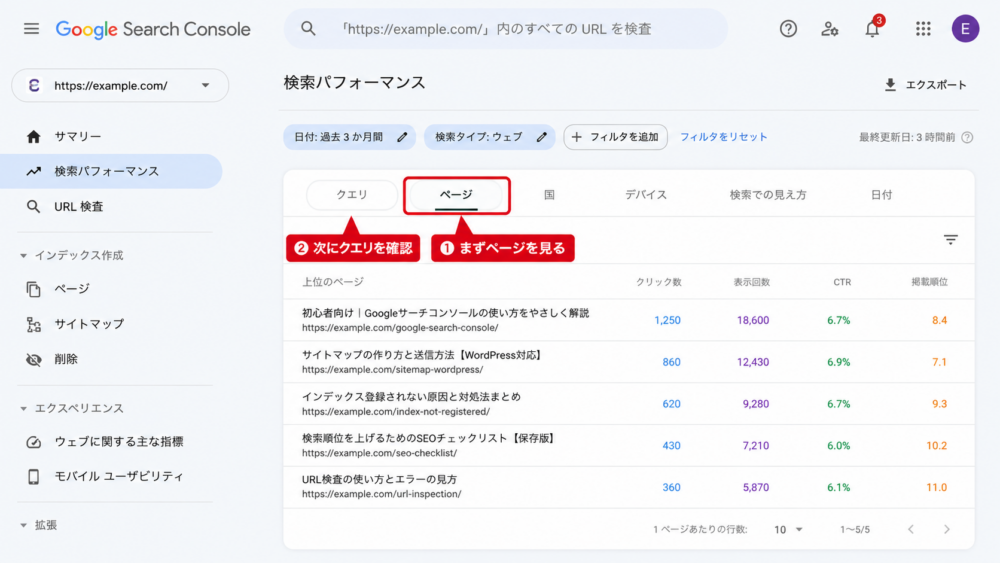This screenshot has width=1000, height=563.
Task: Click the sitemap-wordpress page row URL
Action: click(x=392, y=370)
